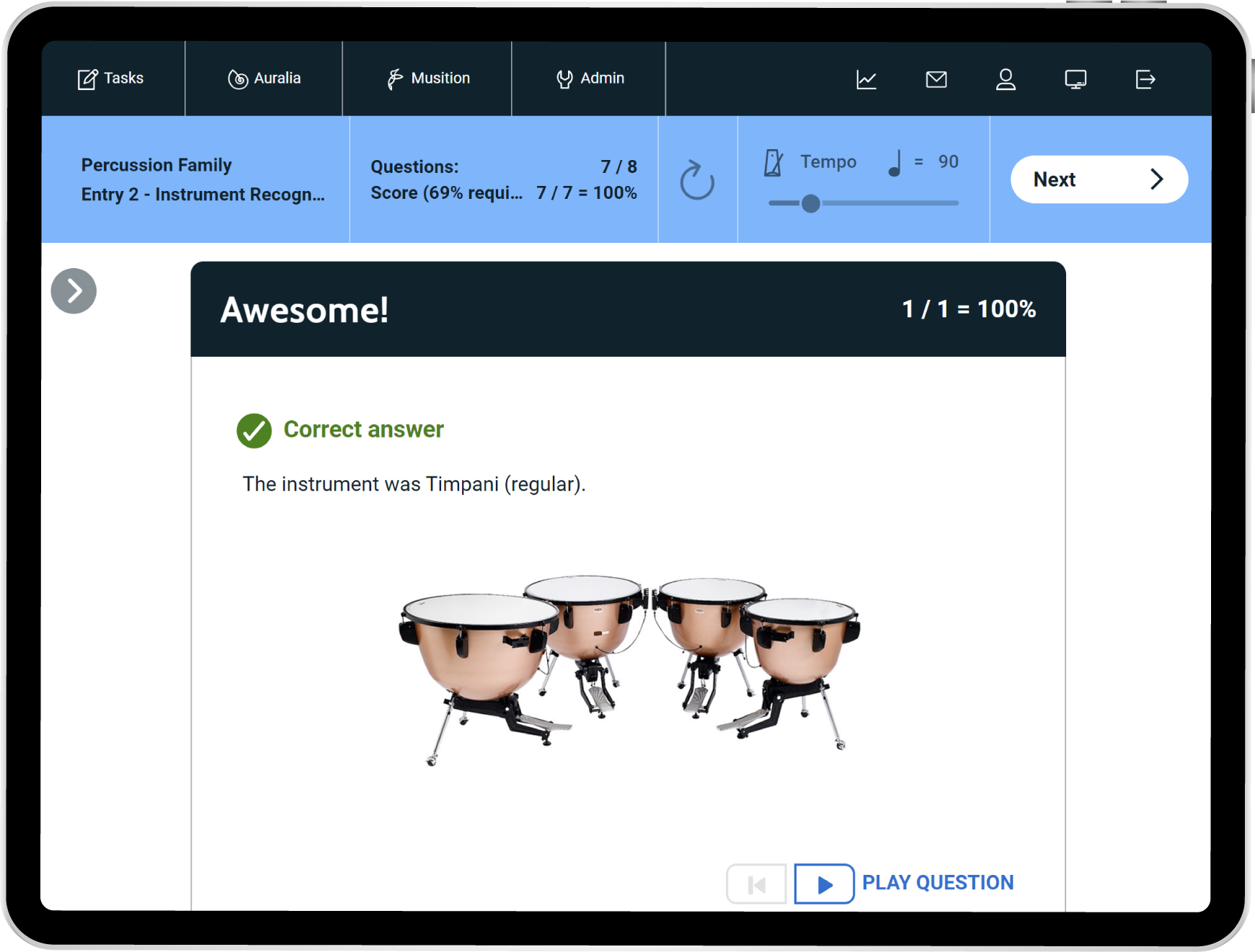Open the Tasks menu
Screen dimensions: 1255x952
point(111,79)
